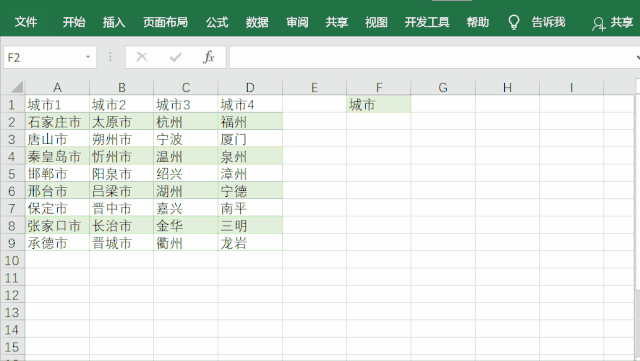Switch to the 插入 ribbon tab
The width and height of the screenshot is (640, 361).
point(113,22)
